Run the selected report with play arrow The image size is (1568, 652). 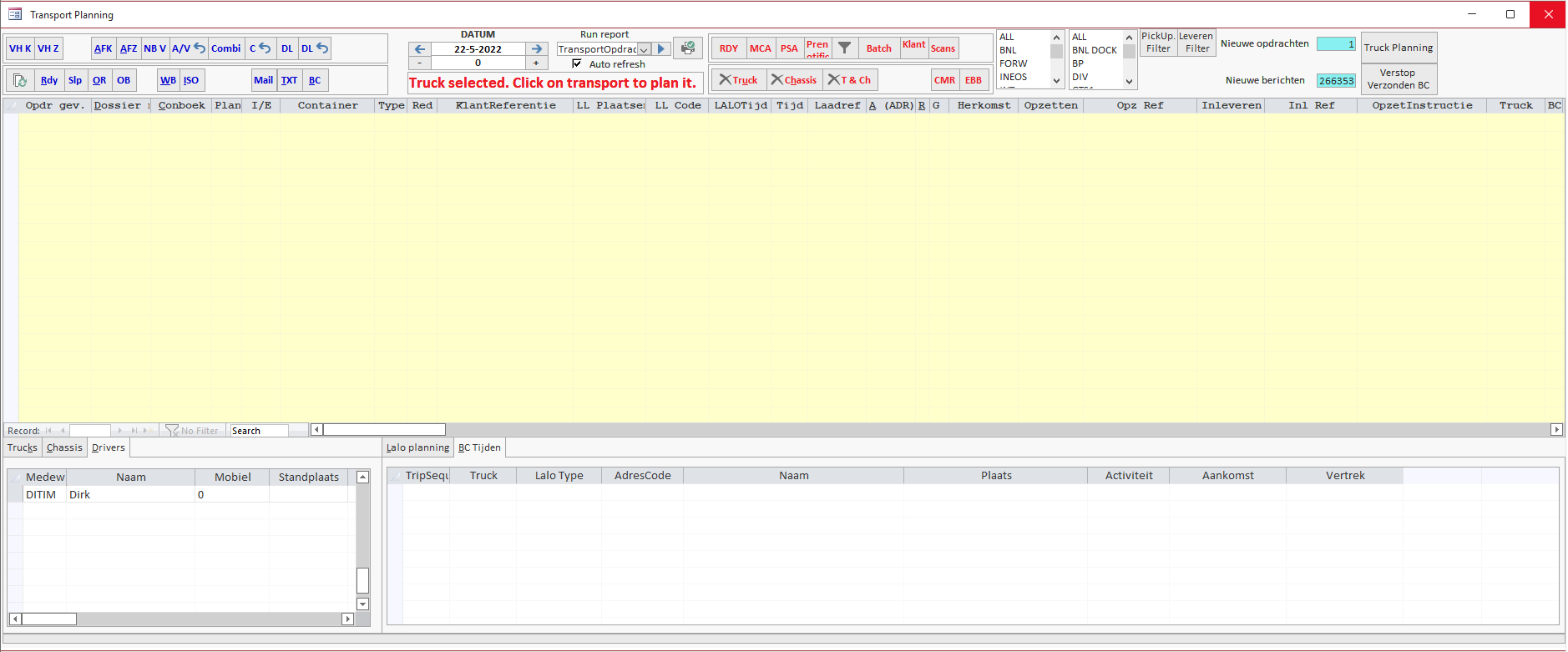[661, 49]
